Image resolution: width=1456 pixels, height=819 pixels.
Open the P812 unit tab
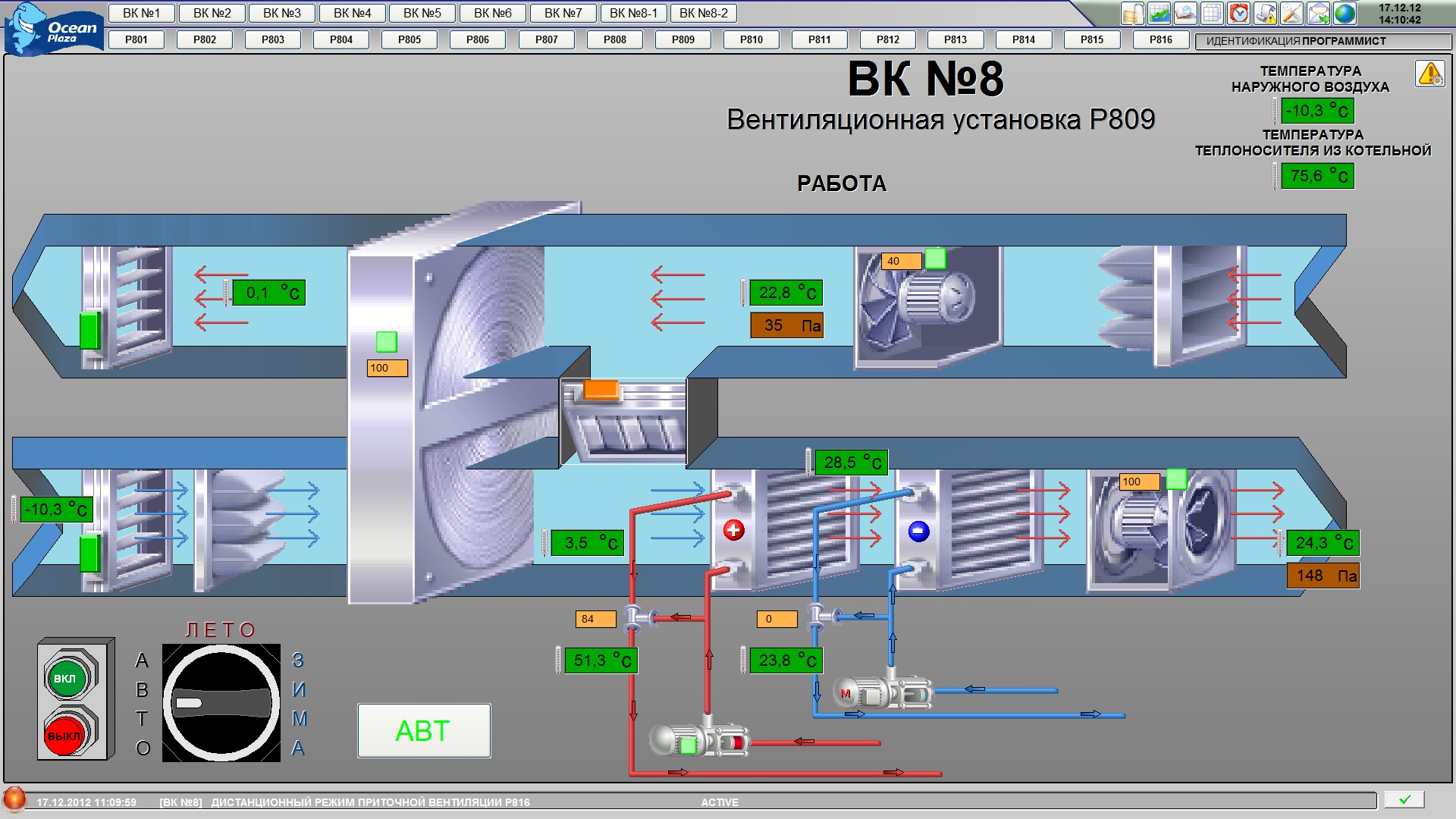pos(887,39)
